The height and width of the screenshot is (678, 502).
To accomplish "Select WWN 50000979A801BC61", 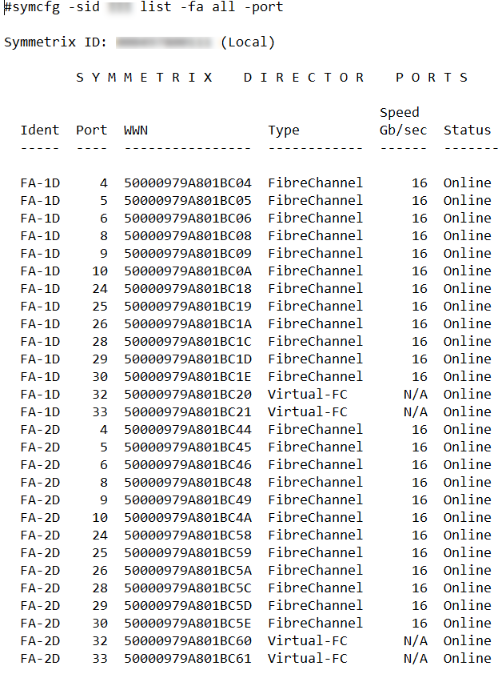I will pyautogui.click(x=188, y=659).
